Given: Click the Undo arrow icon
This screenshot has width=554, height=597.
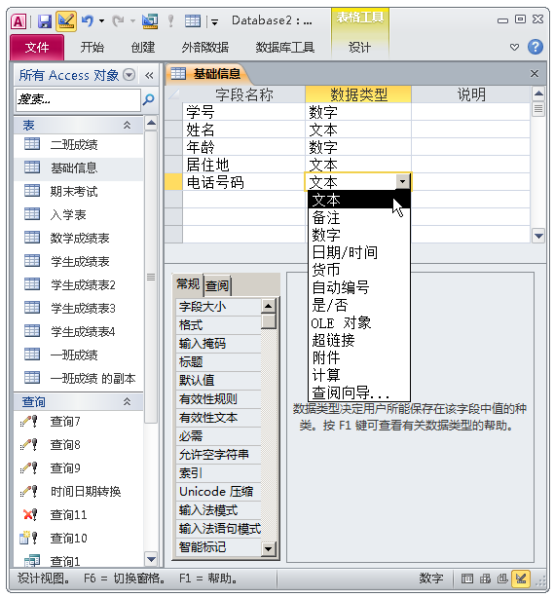Looking at the screenshot, I should pos(87,21).
